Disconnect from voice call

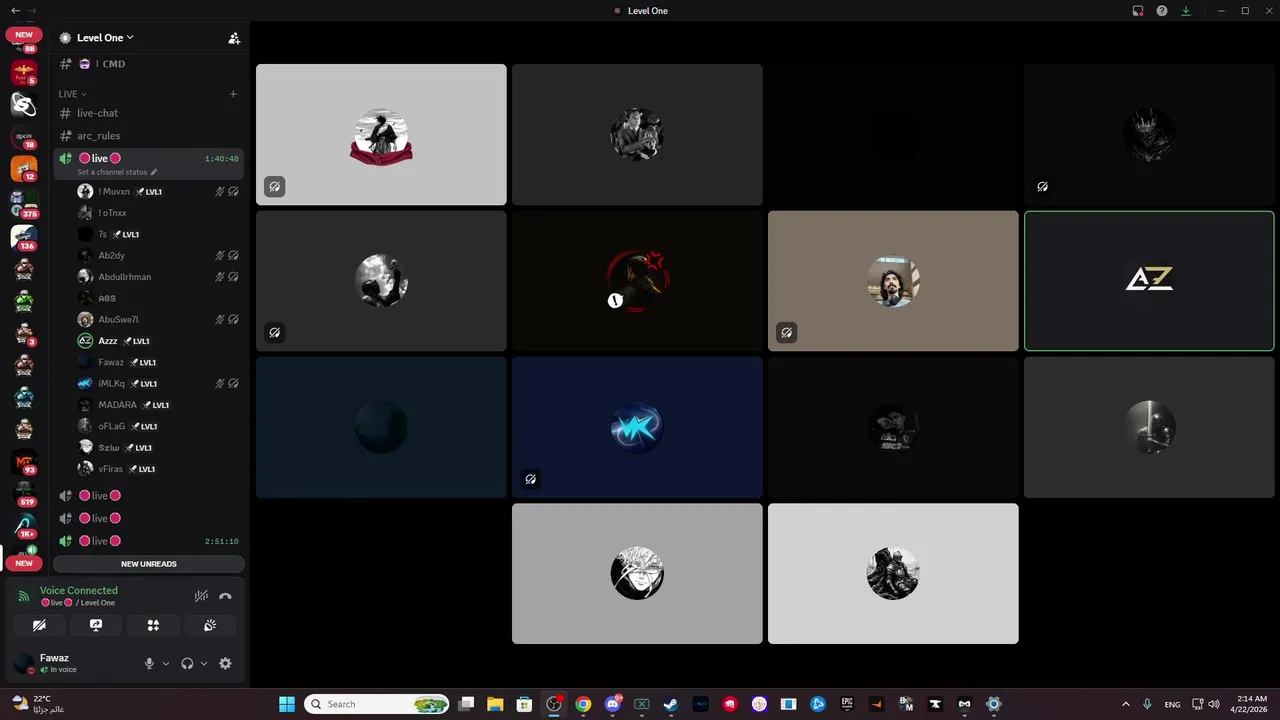(x=225, y=596)
